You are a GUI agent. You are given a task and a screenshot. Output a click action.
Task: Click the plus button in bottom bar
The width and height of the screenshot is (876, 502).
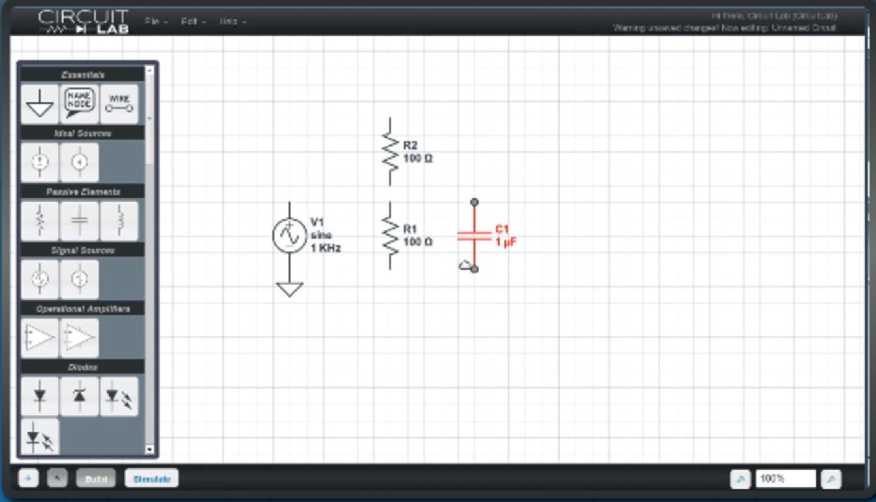point(28,479)
